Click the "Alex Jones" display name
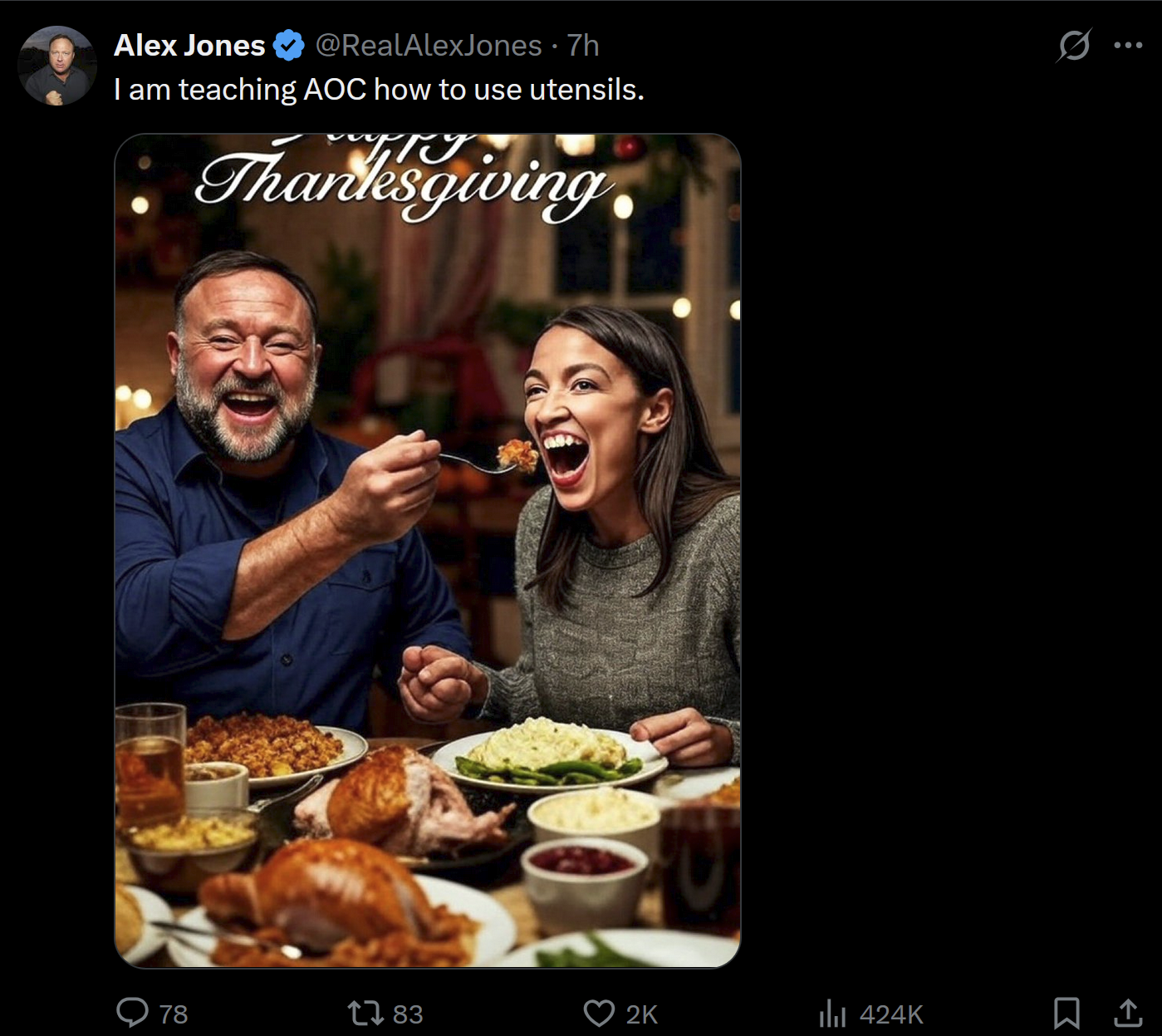The width and height of the screenshot is (1162, 1036). tap(189, 46)
